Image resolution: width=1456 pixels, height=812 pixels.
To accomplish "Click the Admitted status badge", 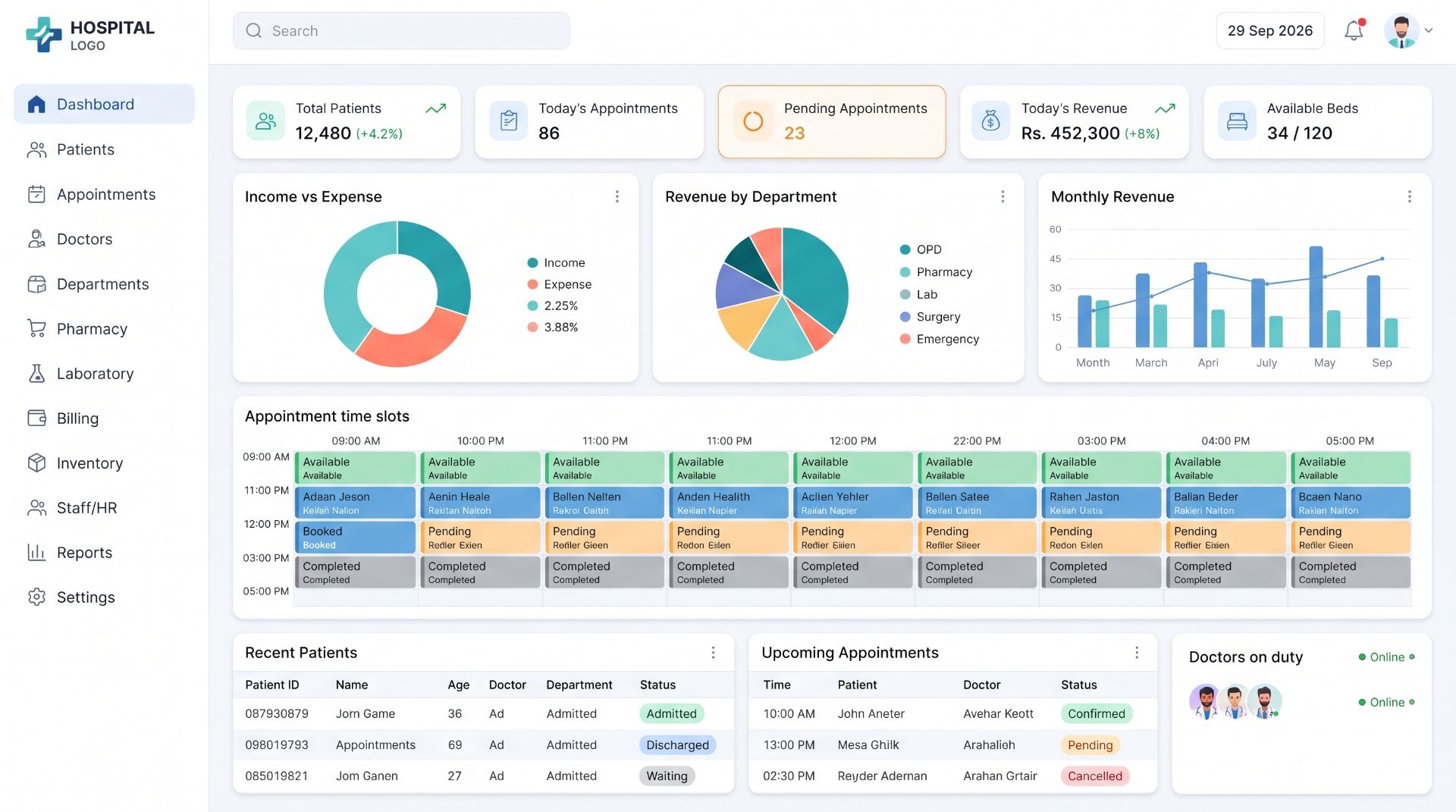I will pyautogui.click(x=671, y=713).
